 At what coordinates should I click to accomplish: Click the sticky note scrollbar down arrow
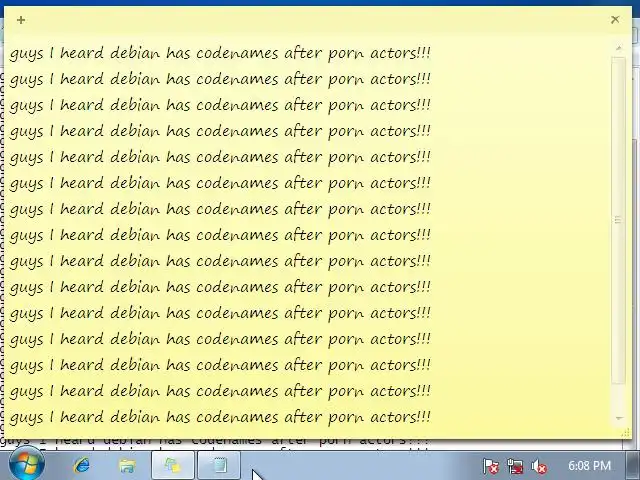[x=619, y=418]
